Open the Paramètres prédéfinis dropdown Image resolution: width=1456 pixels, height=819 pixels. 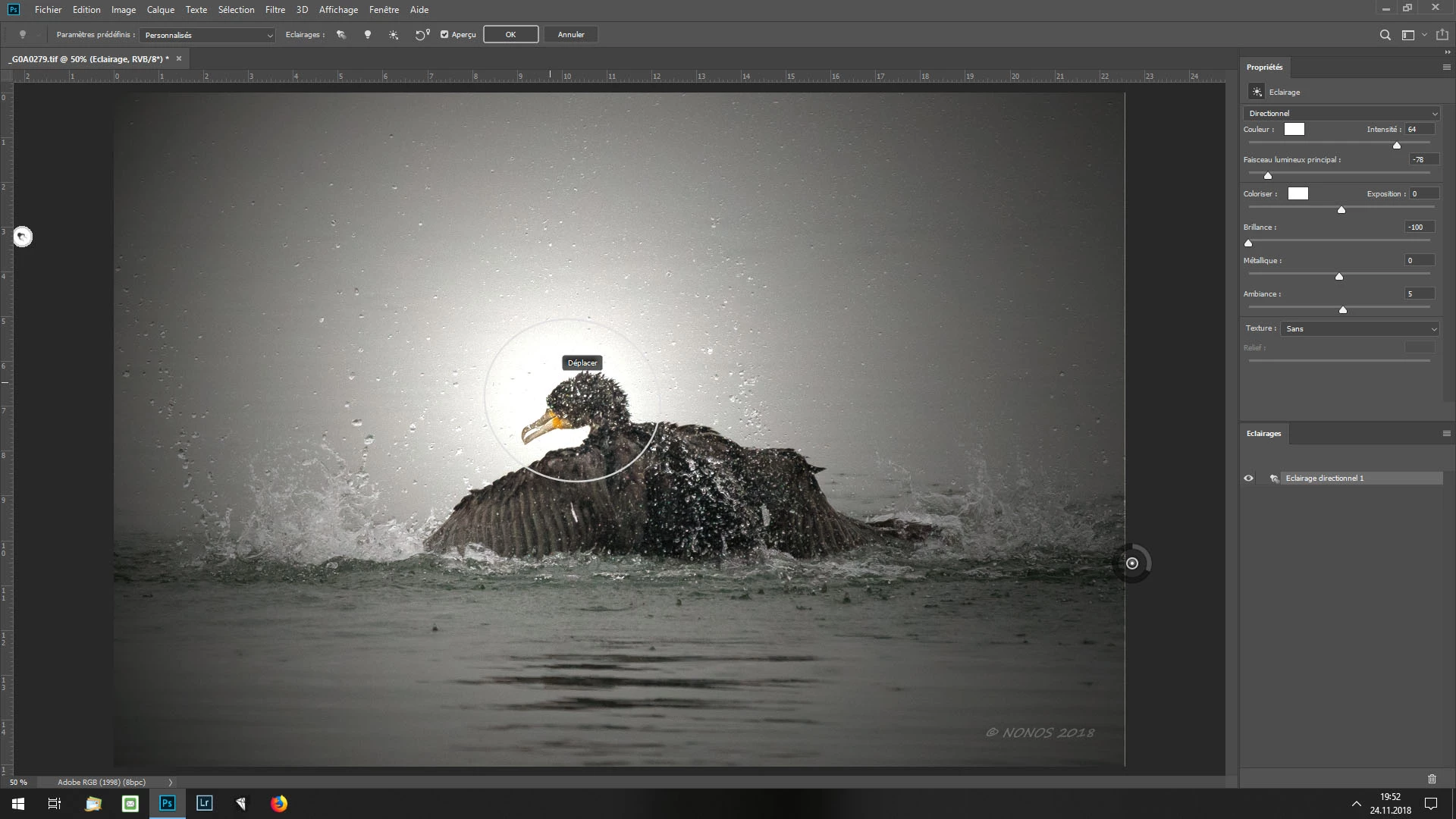click(207, 35)
